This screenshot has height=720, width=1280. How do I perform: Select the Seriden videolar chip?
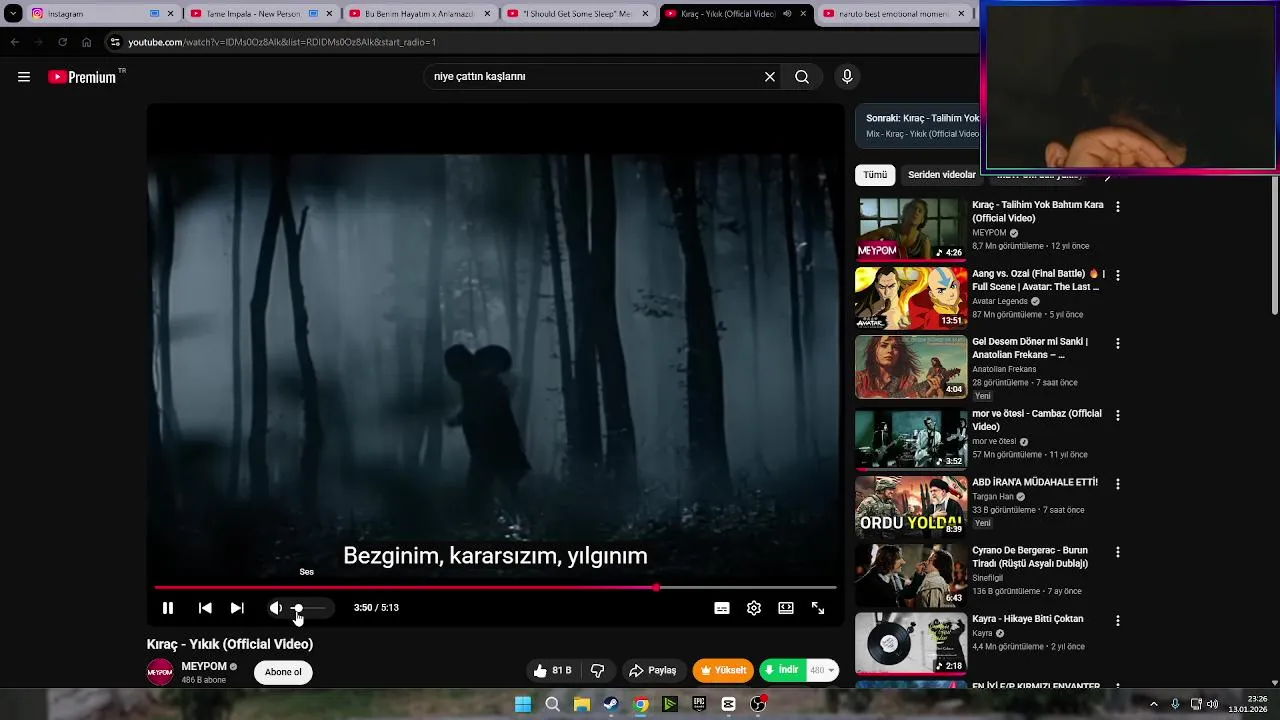[x=942, y=175]
